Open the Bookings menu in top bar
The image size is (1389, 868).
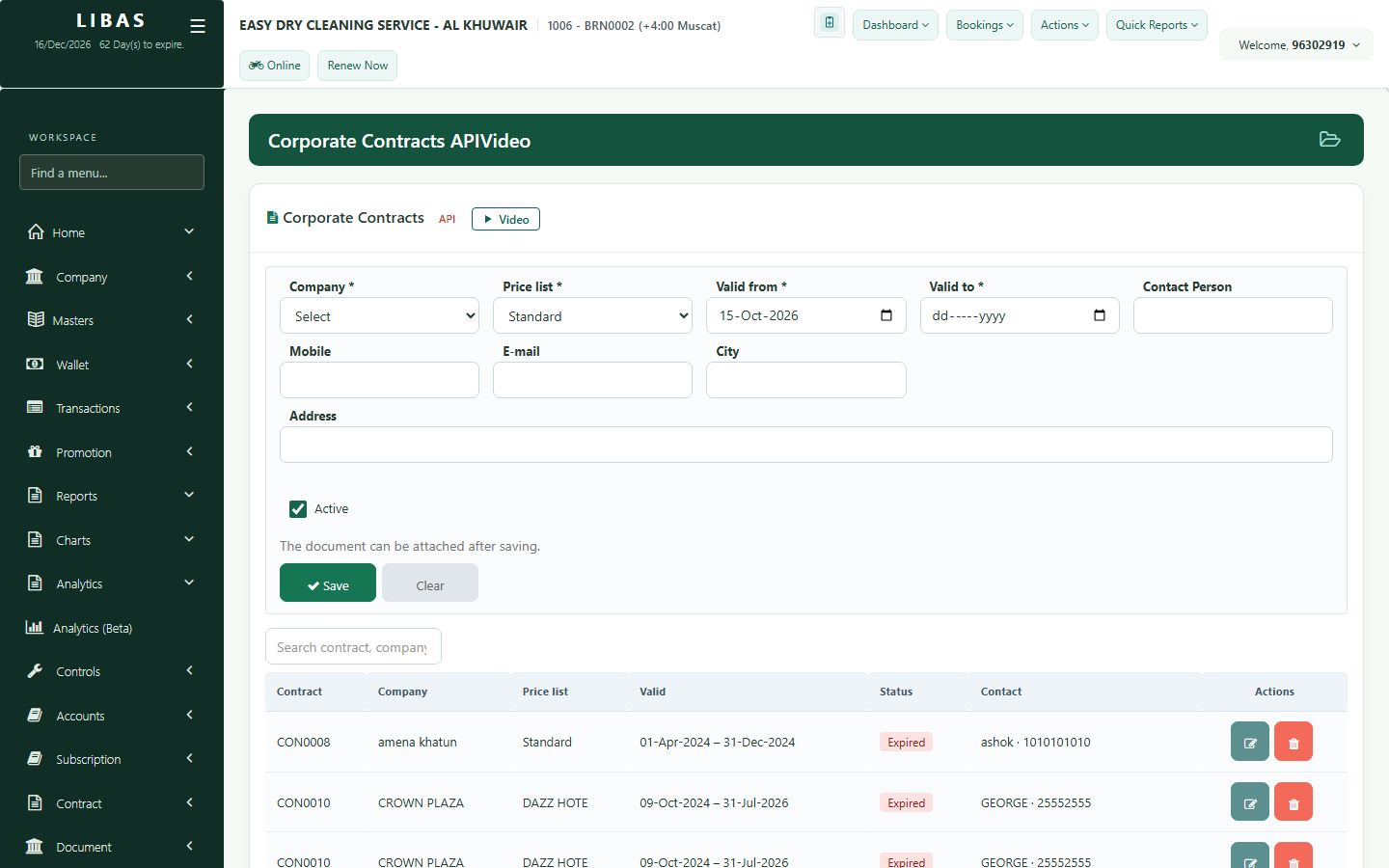coord(985,25)
